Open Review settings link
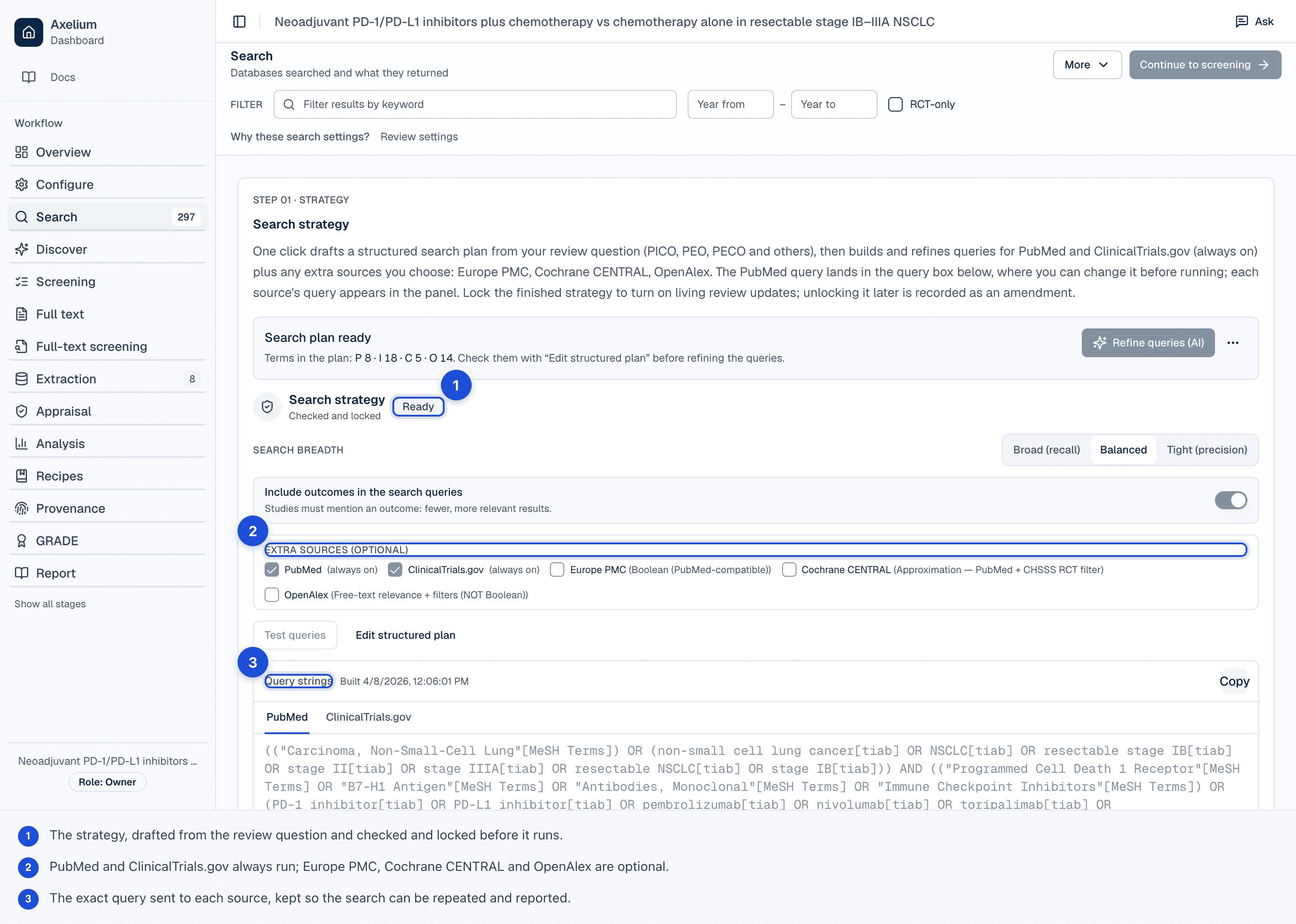The width and height of the screenshot is (1296, 924). pos(419,137)
